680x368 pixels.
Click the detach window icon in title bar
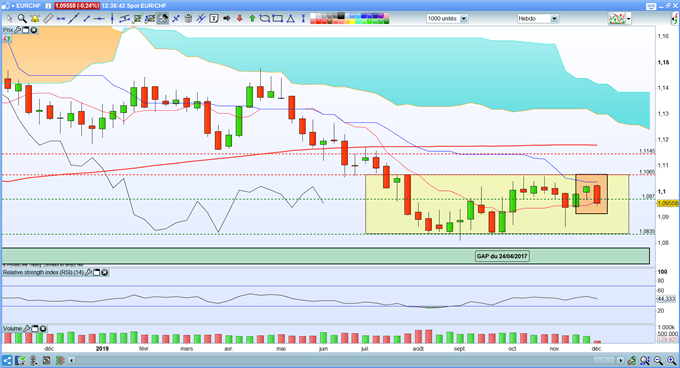(x=668, y=5)
